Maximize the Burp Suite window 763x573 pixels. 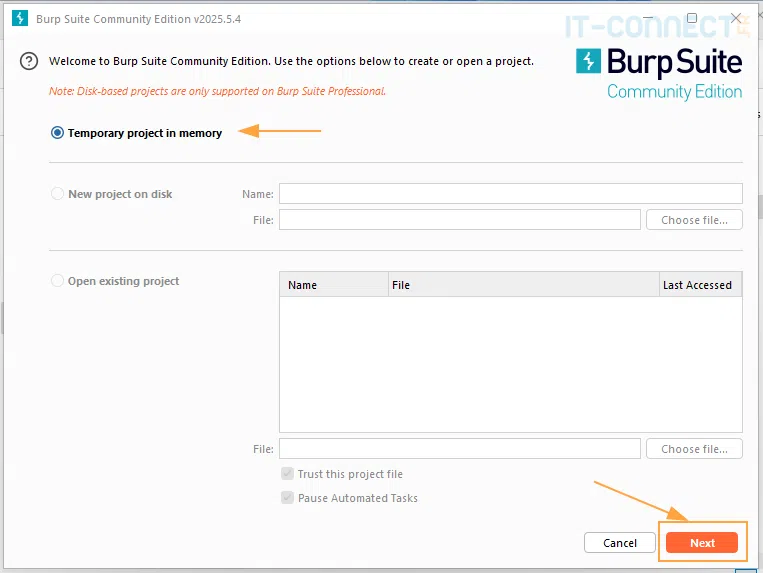point(691,18)
